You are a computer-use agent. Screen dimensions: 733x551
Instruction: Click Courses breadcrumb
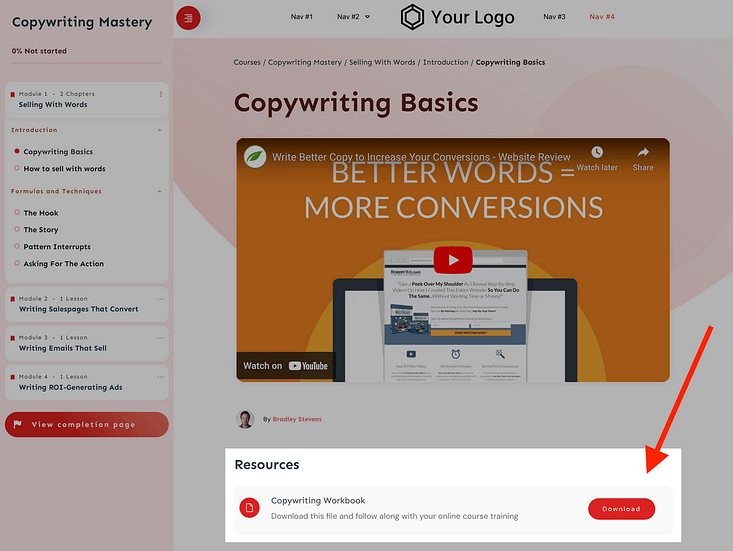point(247,62)
